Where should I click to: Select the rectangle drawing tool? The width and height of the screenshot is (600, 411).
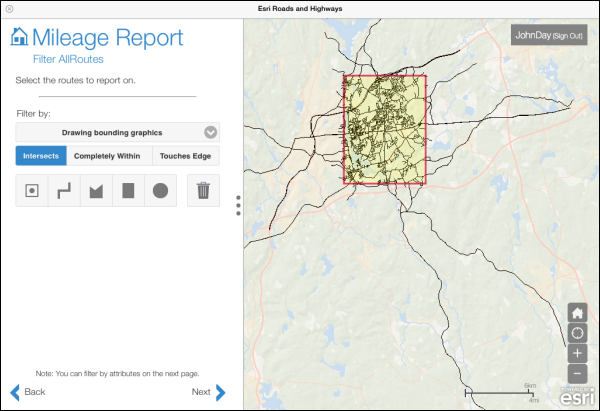(x=128, y=190)
